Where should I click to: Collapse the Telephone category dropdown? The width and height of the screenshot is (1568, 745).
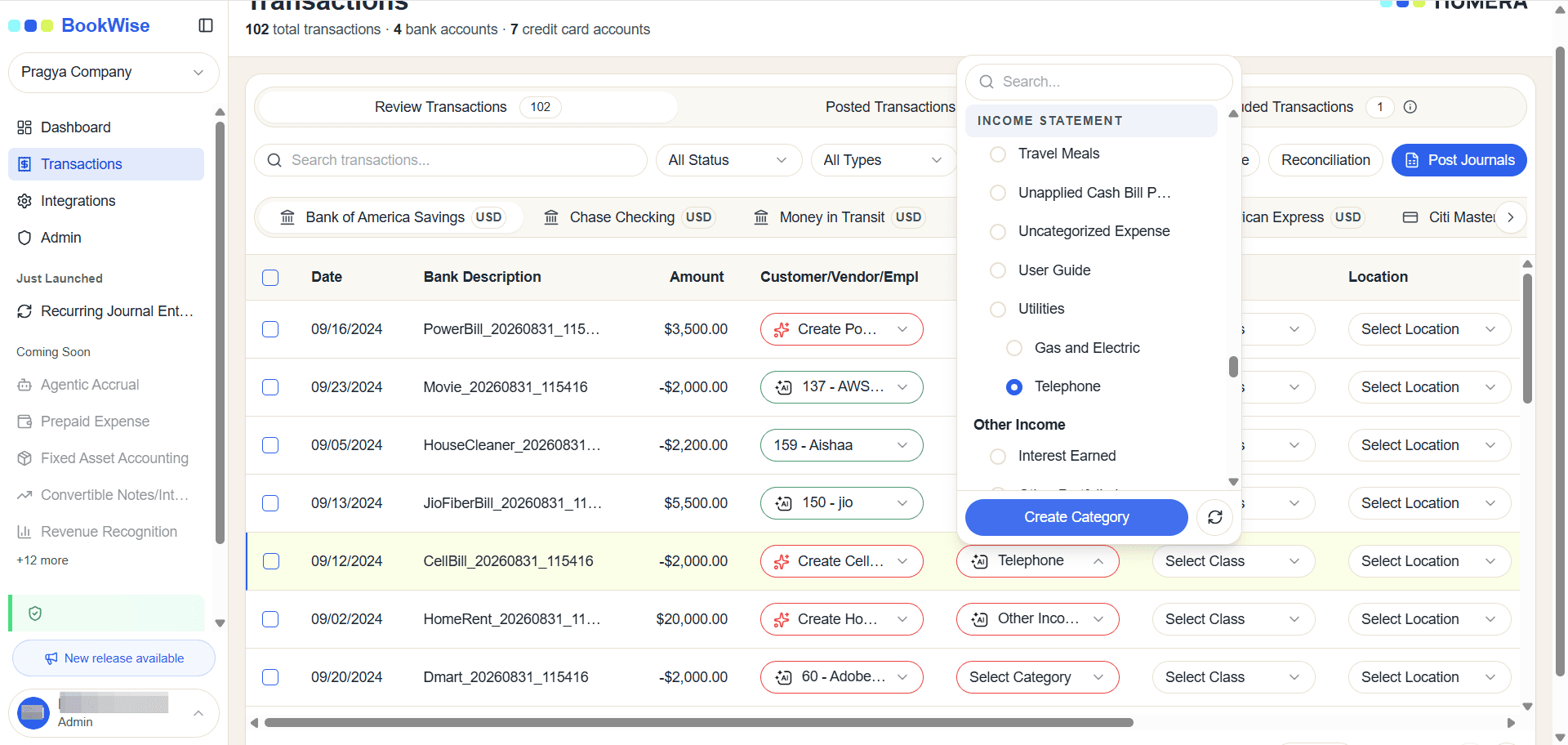pos(1038,561)
